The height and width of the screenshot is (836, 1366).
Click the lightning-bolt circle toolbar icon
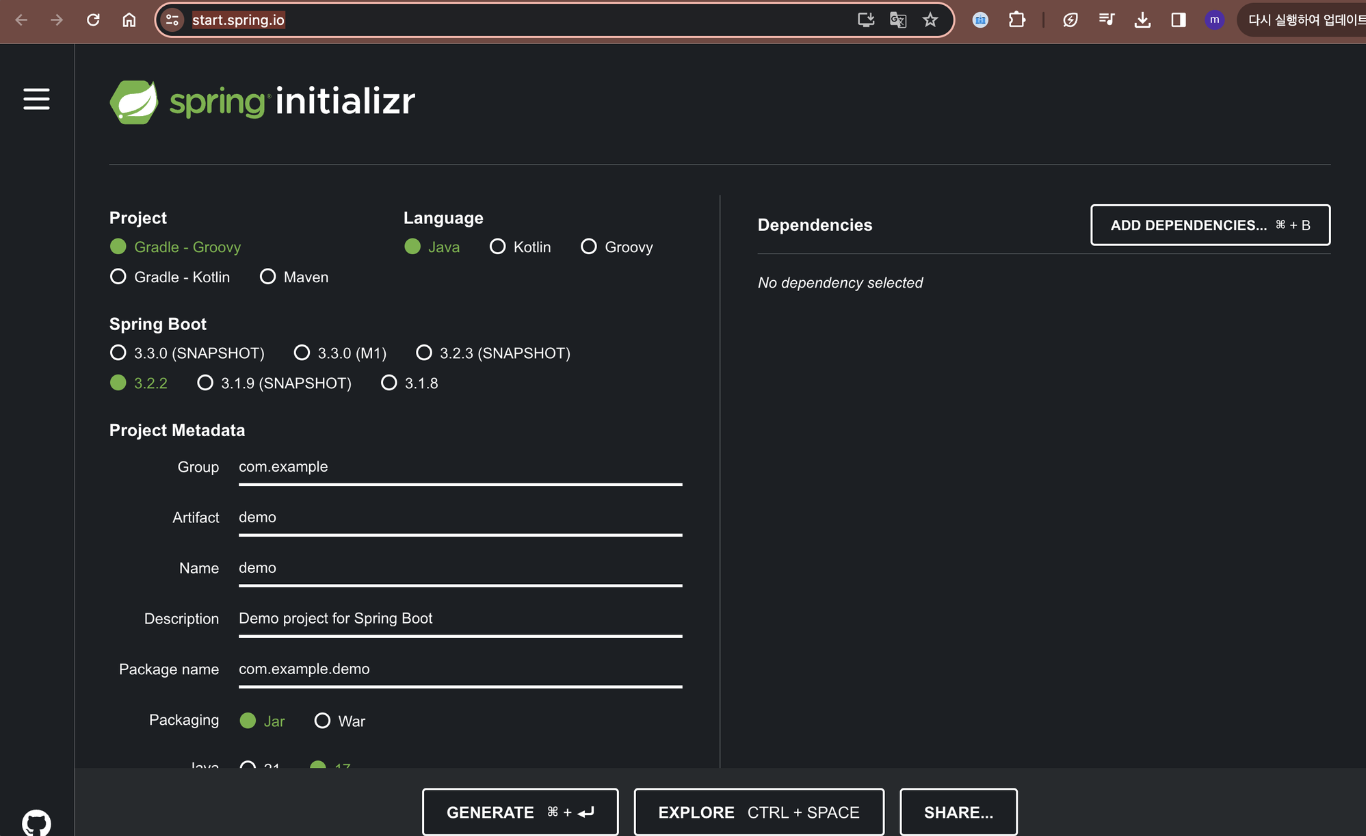[x=1070, y=20]
